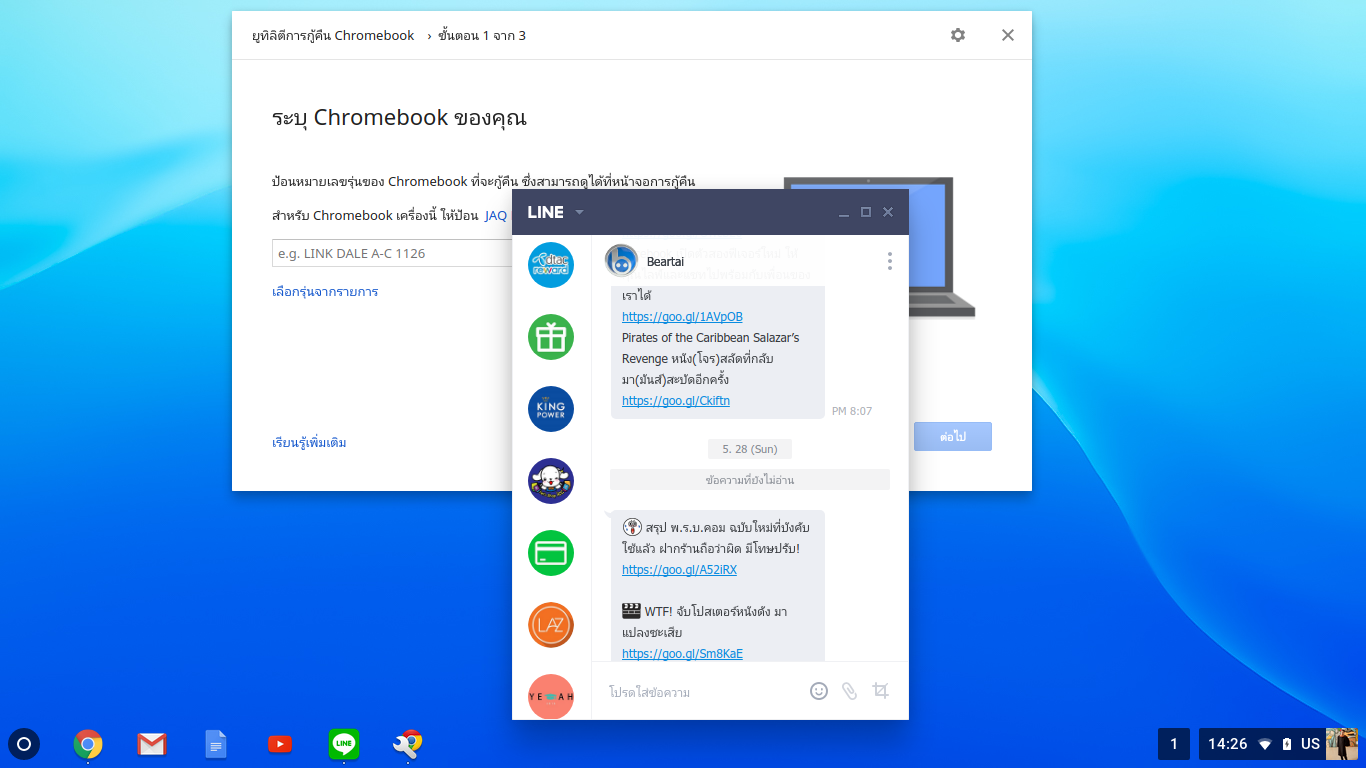1366x768 pixels.
Task: Click the user avatar in system tray
Action: click(x=1342, y=744)
